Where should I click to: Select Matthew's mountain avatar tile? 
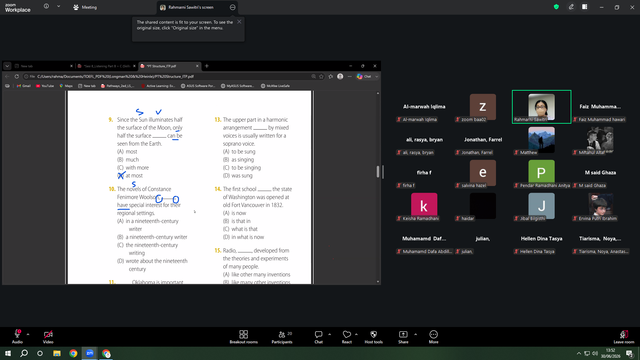(x=541, y=140)
